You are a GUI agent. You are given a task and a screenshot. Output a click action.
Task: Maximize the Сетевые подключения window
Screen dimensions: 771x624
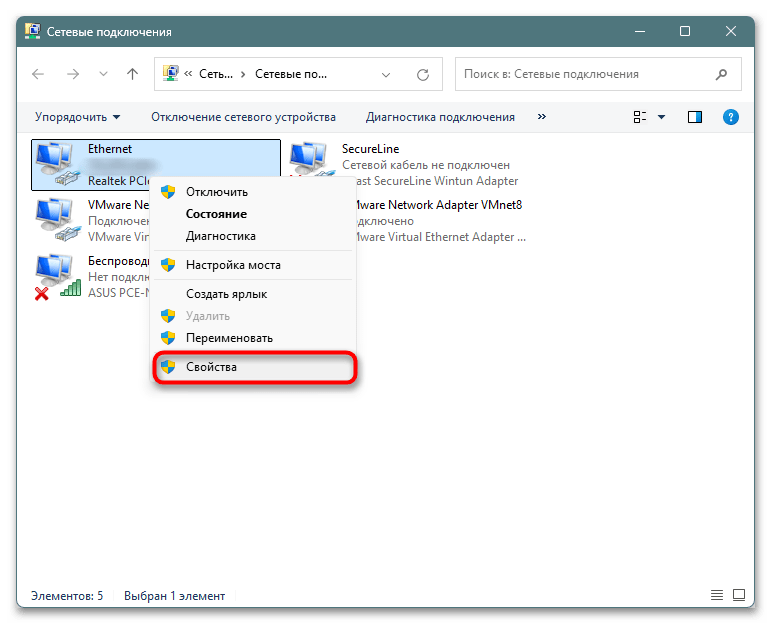tap(685, 31)
